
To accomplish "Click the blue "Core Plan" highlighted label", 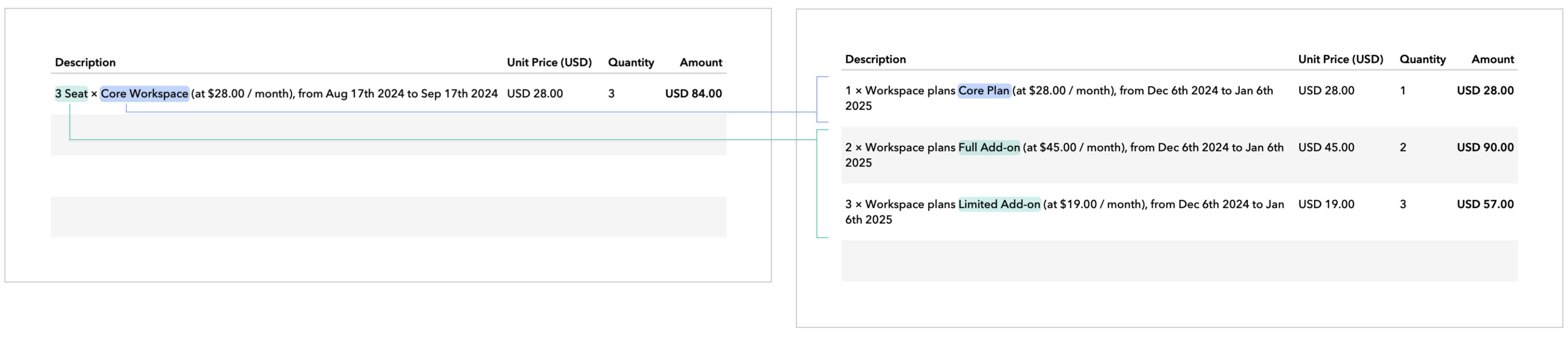I will (x=984, y=90).
